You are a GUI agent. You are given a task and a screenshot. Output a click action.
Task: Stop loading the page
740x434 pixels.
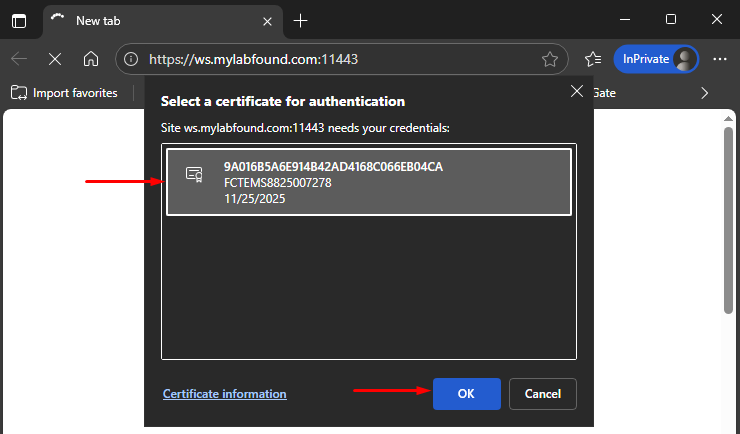tap(55, 59)
